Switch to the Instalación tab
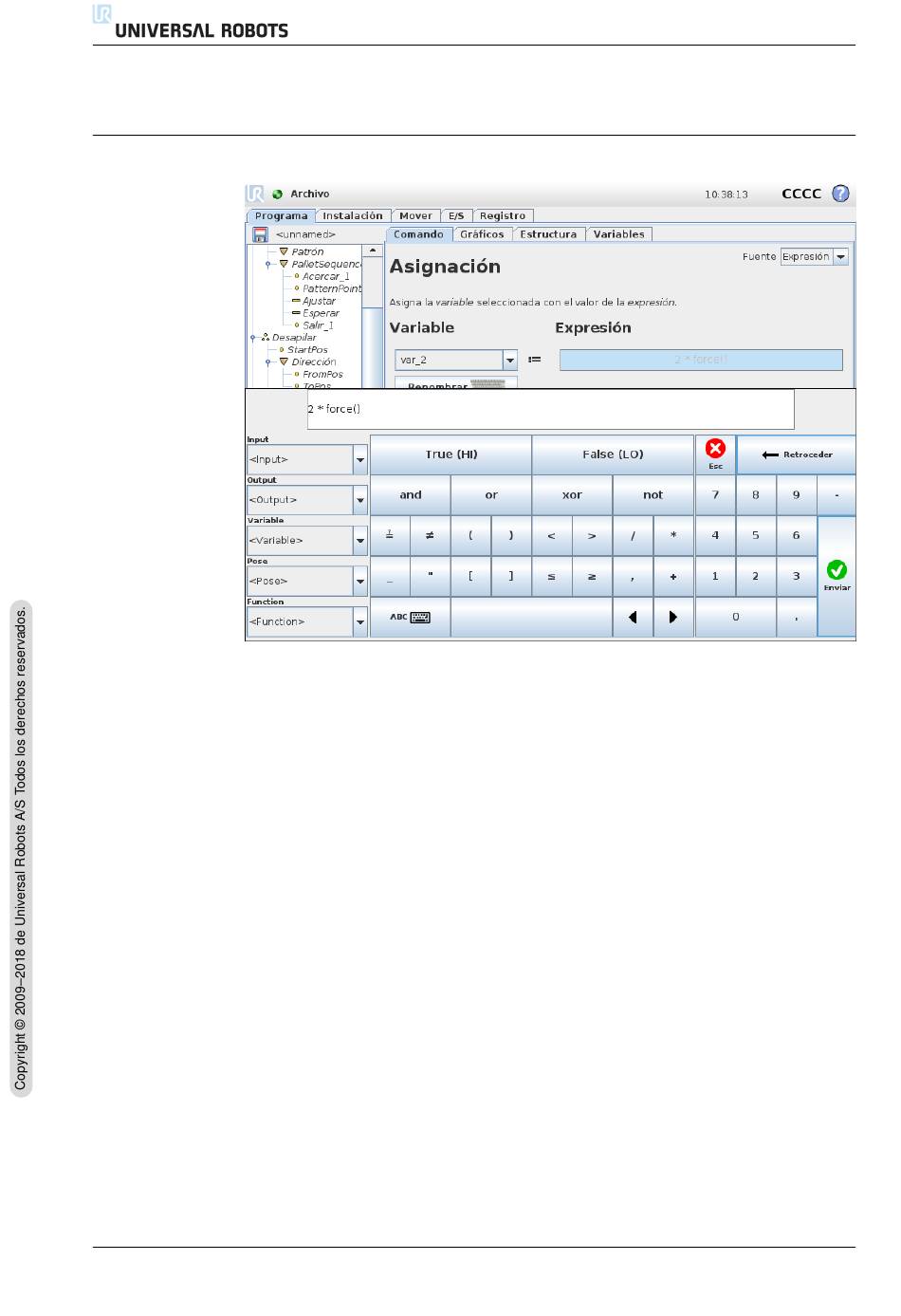Screen dimensions: 901x1316 point(352,216)
